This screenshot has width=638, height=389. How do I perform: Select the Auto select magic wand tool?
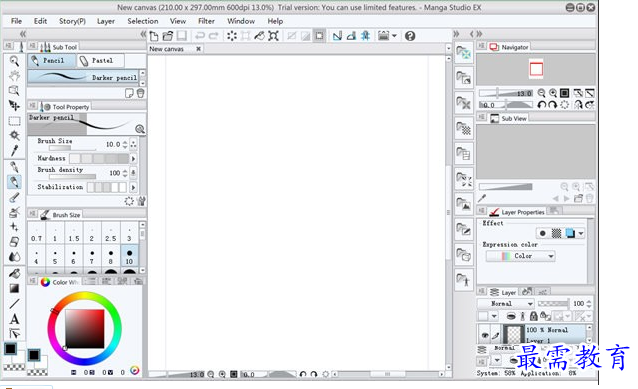coord(14,135)
